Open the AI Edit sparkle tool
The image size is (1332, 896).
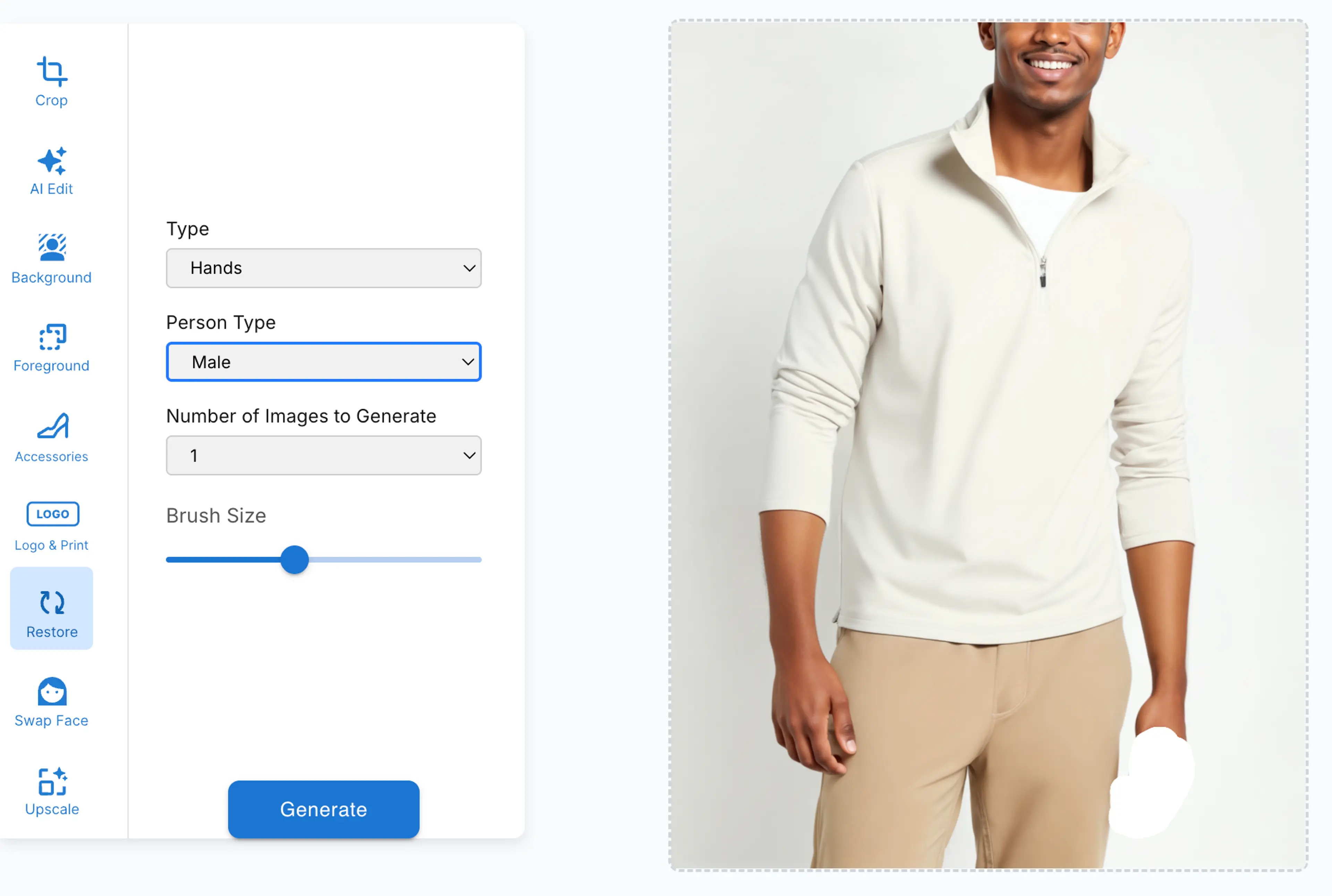[x=52, y=161]
